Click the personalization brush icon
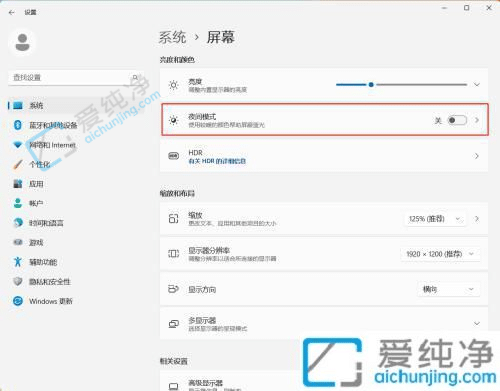 18,164
